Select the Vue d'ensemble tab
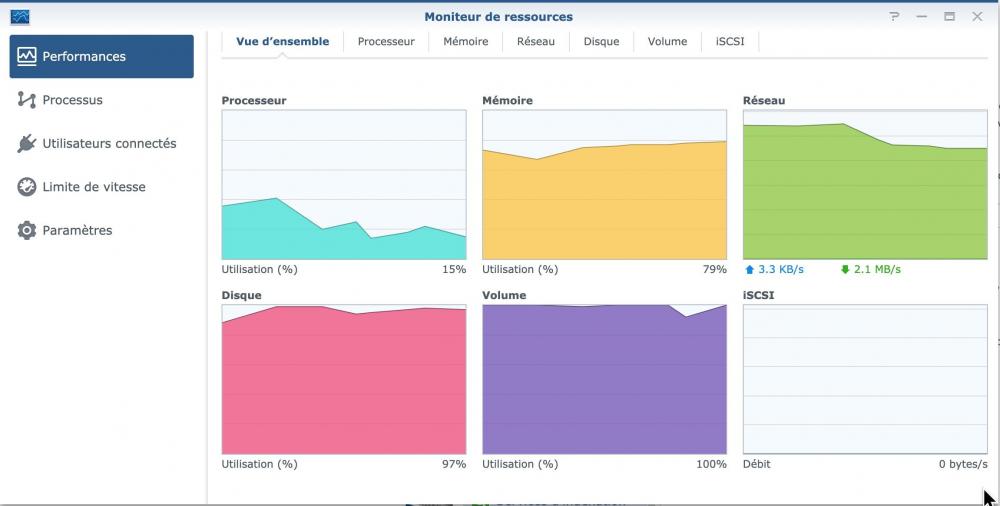 tap(282, 42)
